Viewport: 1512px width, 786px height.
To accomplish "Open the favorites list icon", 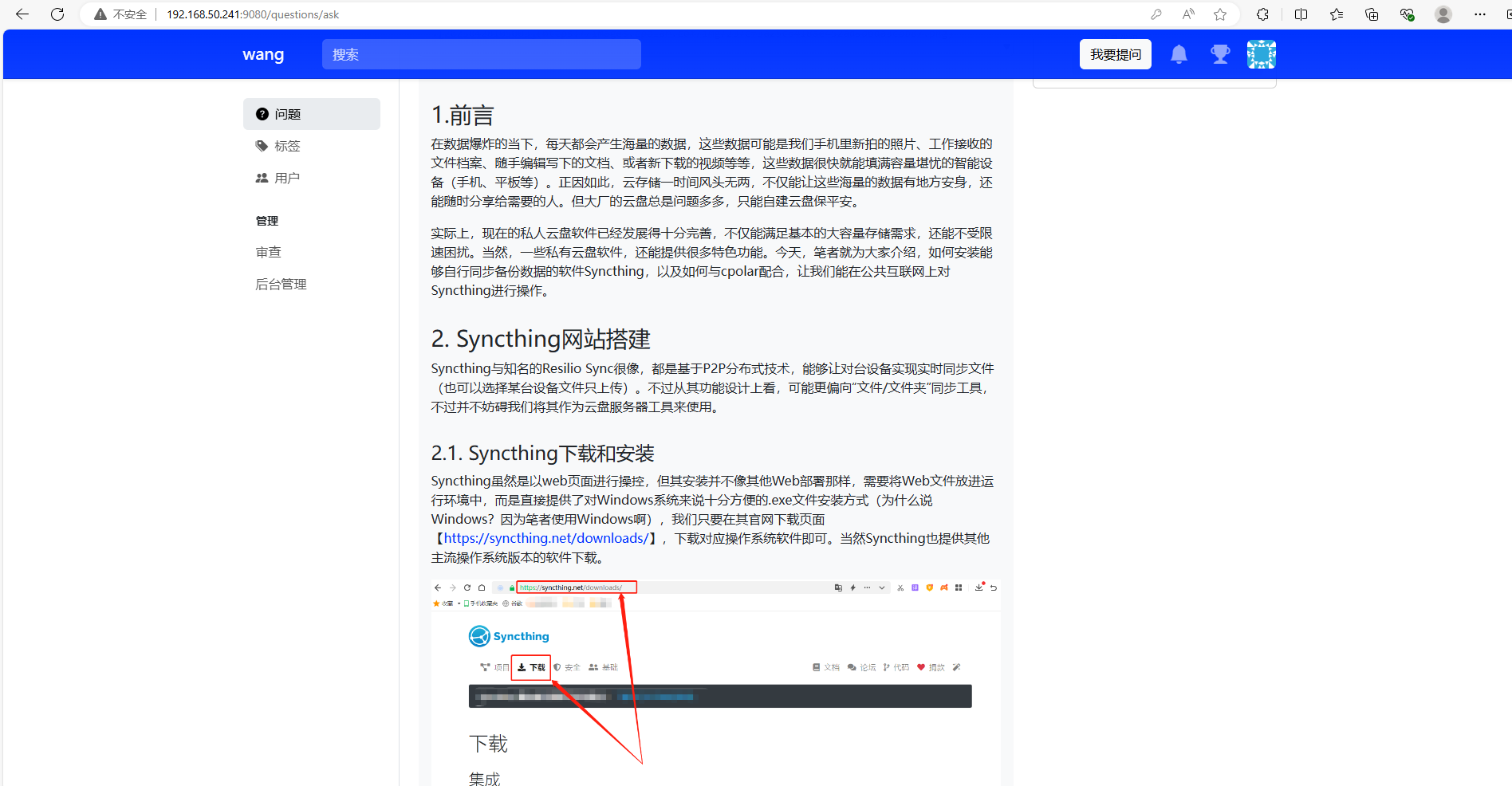I will coord(1337,14).
